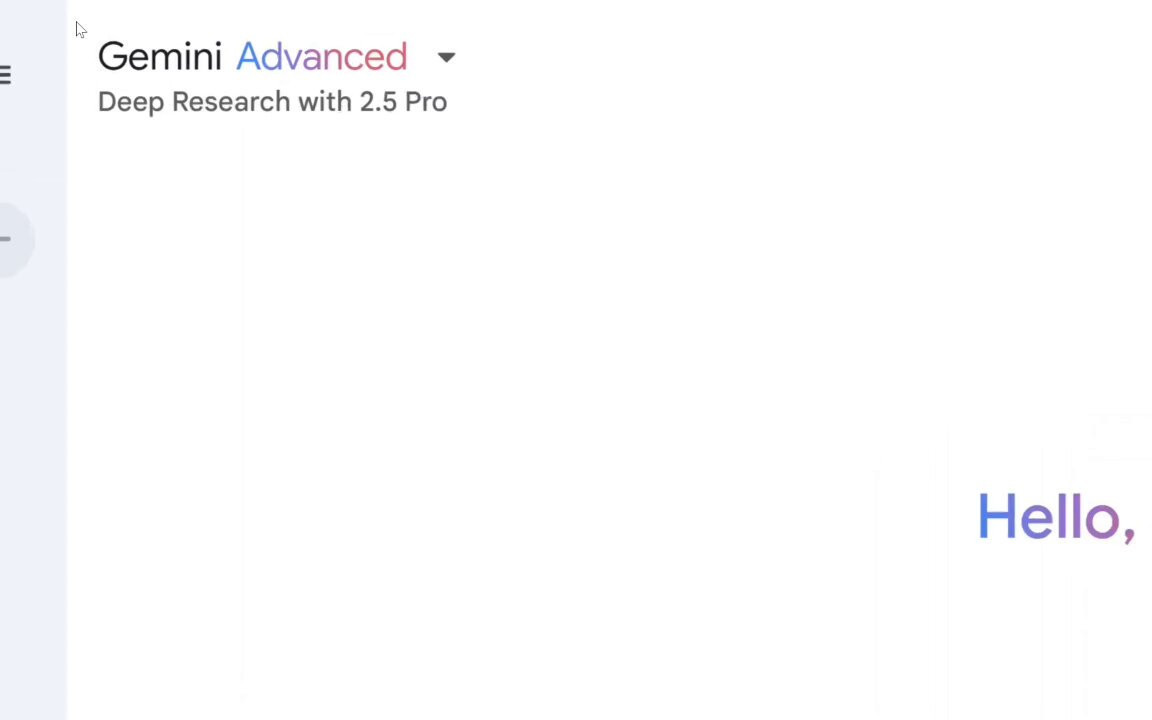Click the word 'with' in the model subtitle
This screenshot has height=720, width=1152.
tap(325, 101)
